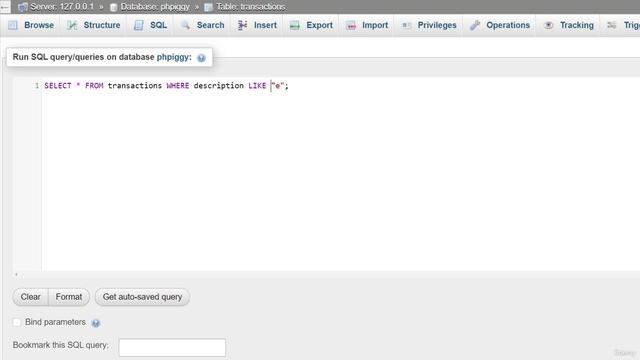Open Table: transactions breadcrumb link
640x360 pixels.
pyautogui.click(x=251, y=7)
